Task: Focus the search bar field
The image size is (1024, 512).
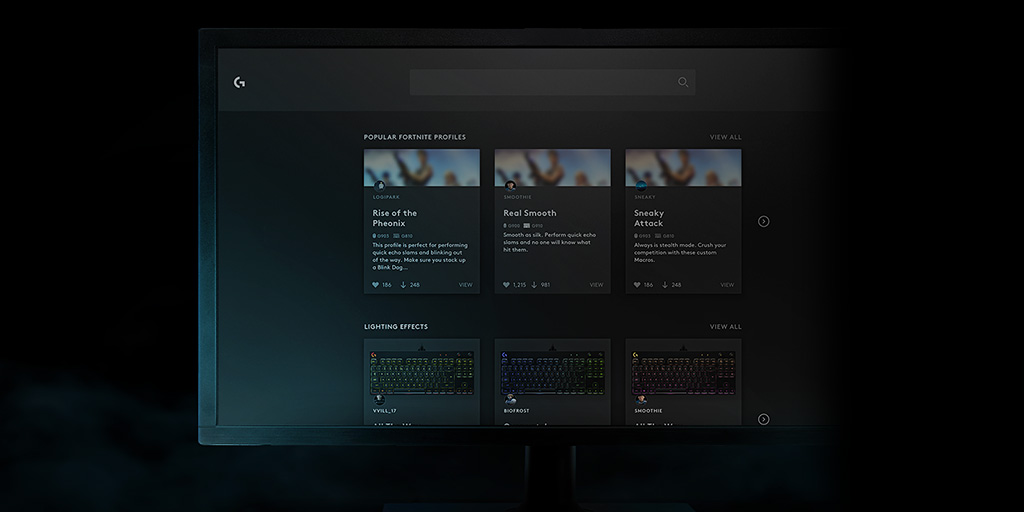Action: point(552,82)
